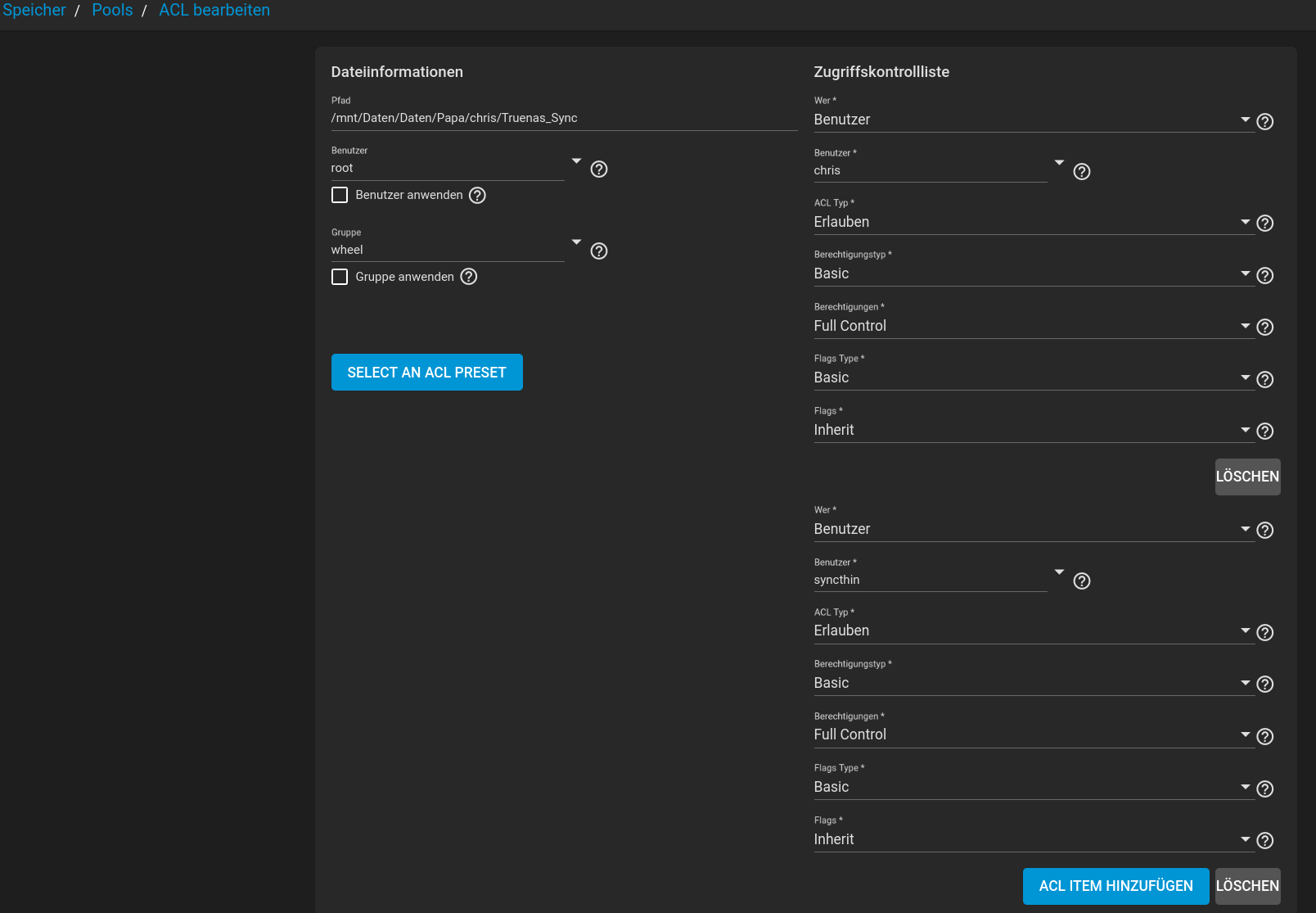Click ACL ITEM HINZUFÜGEN button
The height and width of the screenshot is (913, 1316).
[x=1115, y=886]
